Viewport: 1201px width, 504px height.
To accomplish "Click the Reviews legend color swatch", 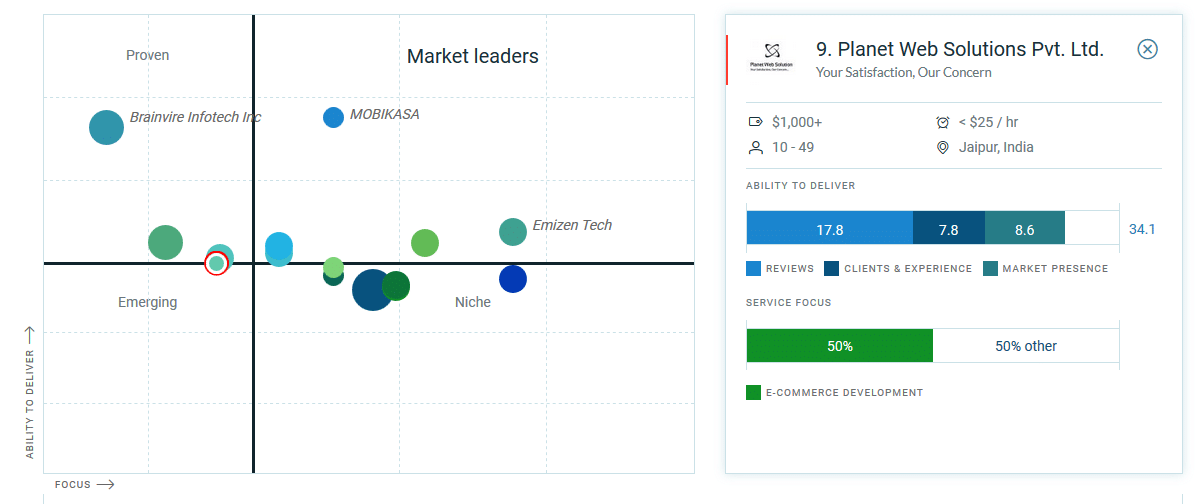I will click(x=754, y=268).
